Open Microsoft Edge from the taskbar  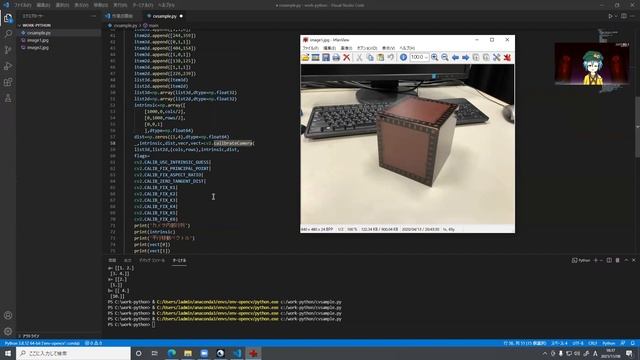(171, 353)
